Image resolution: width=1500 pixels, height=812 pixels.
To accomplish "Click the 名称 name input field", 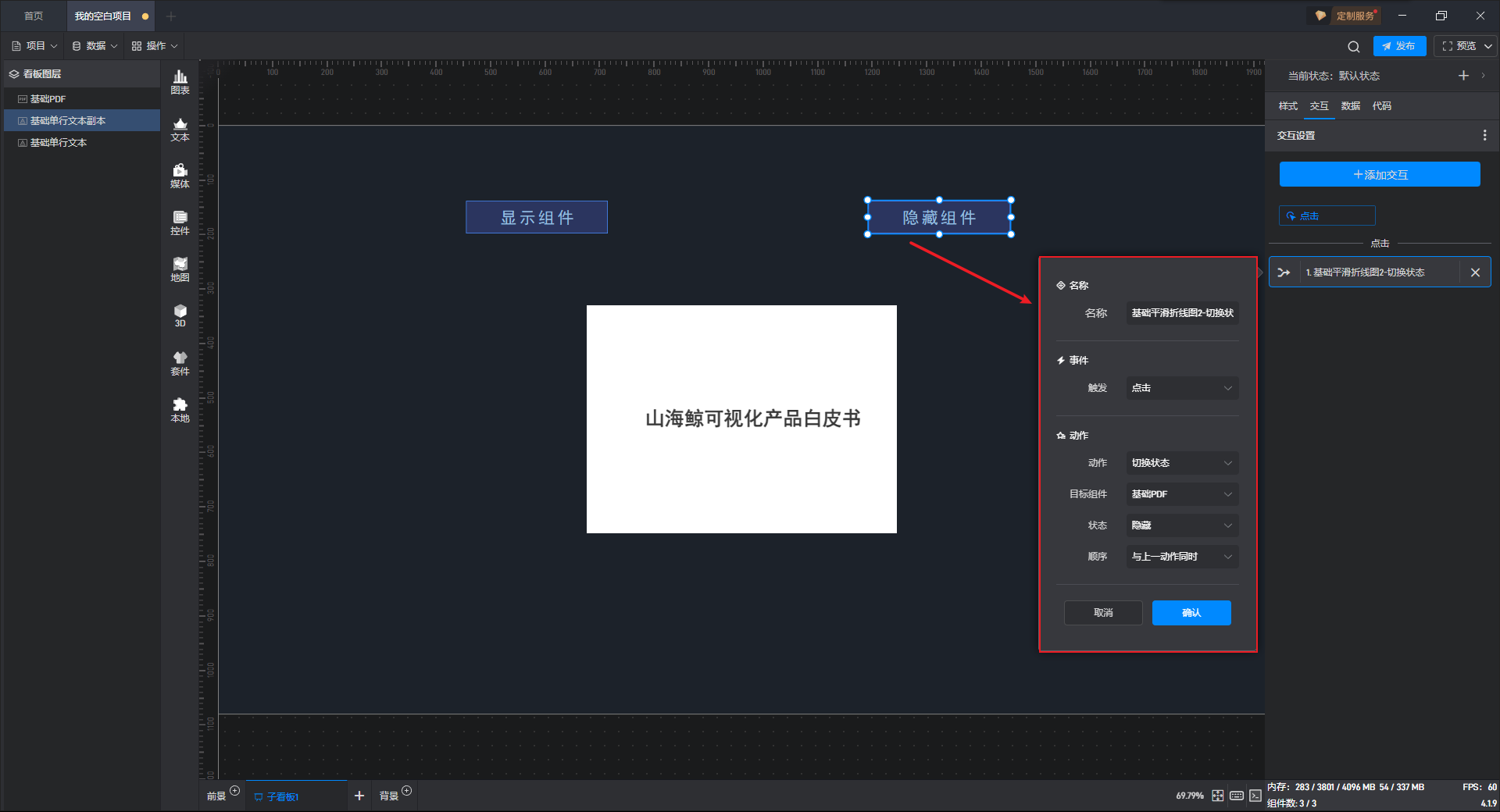I will coord(1182,313).
